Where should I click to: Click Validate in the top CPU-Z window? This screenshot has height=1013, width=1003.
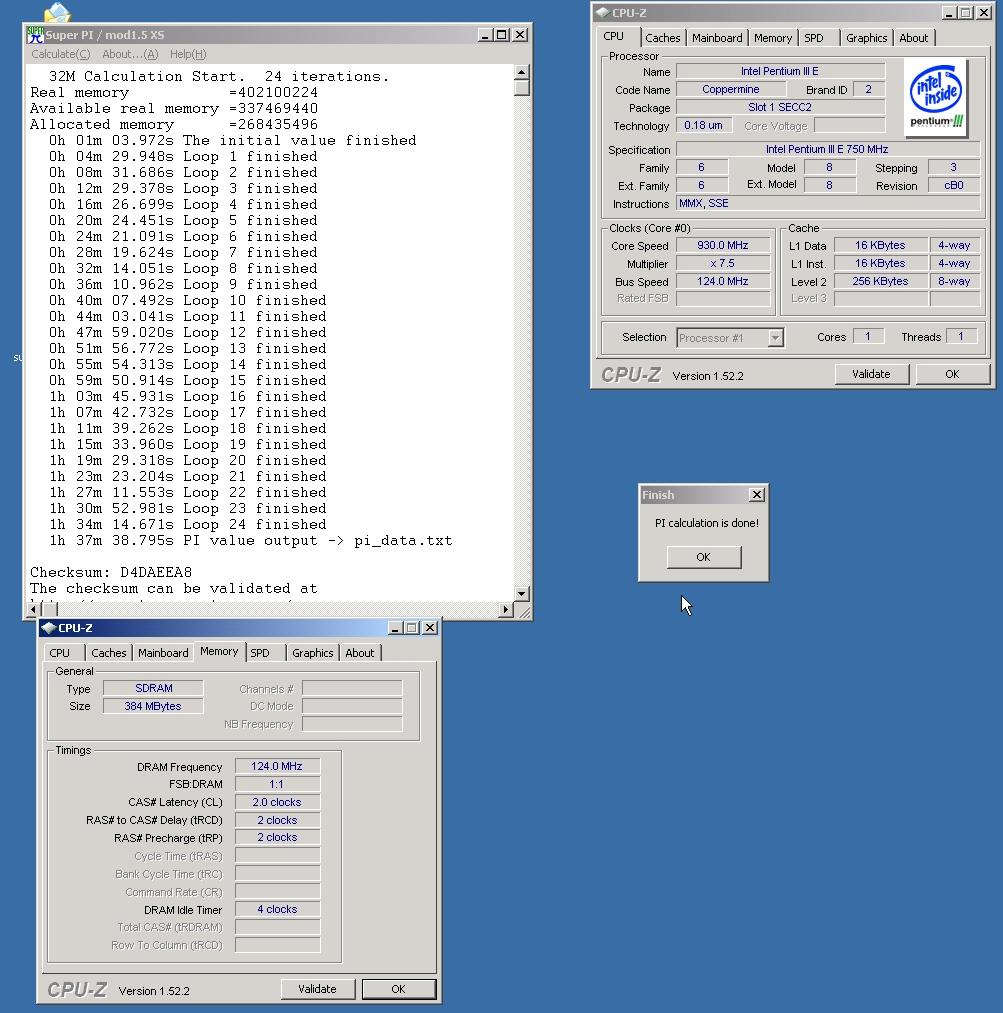(x=871, y=374)
